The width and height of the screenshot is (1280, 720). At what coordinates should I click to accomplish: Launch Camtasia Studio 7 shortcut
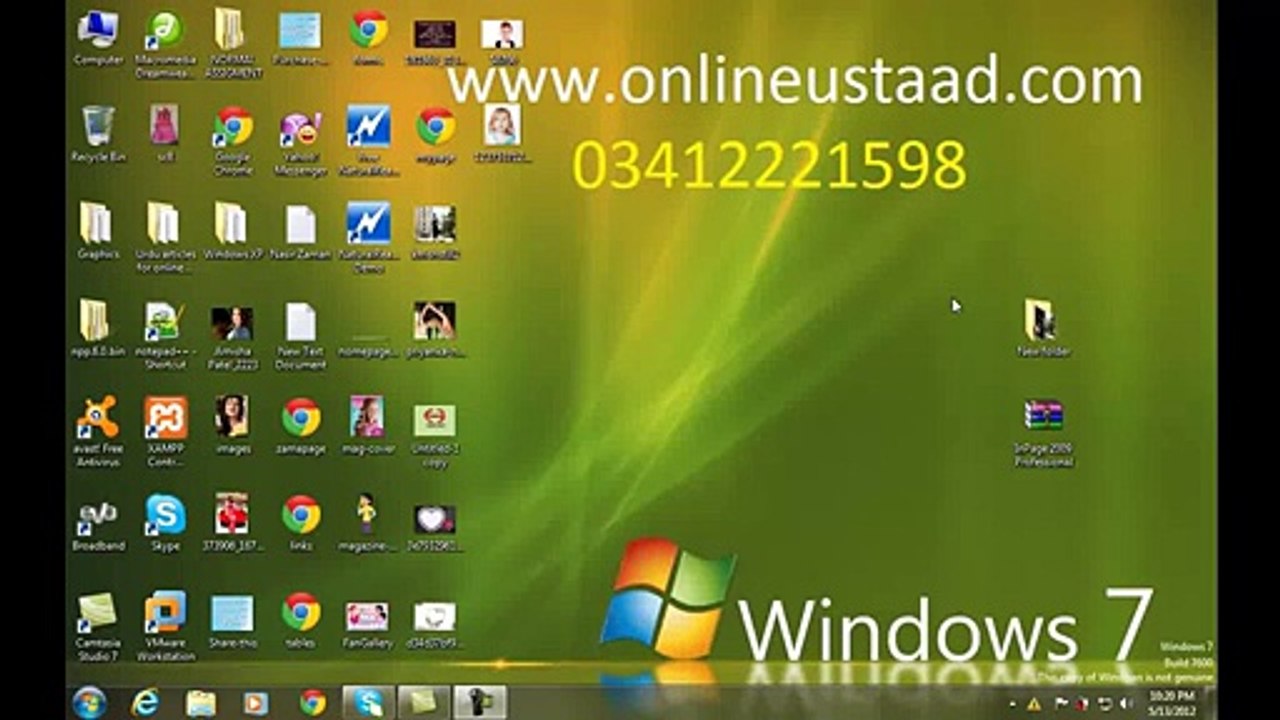(98, 626)
